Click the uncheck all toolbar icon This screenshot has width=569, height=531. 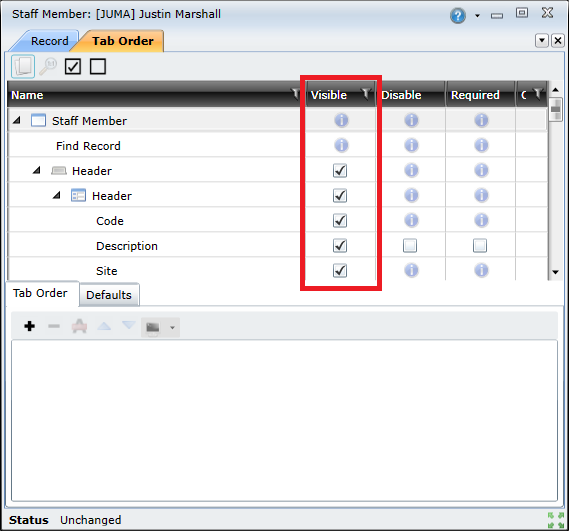98,66
